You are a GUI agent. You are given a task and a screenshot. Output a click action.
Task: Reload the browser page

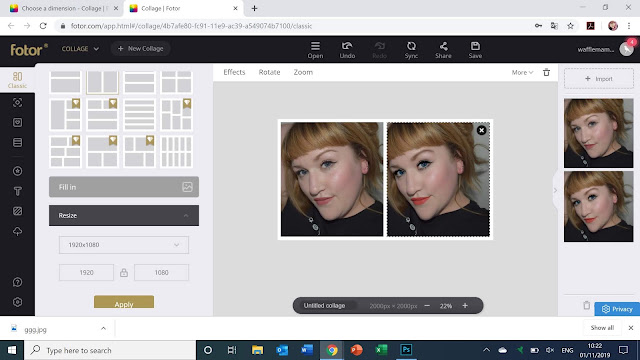click(43, 26)
